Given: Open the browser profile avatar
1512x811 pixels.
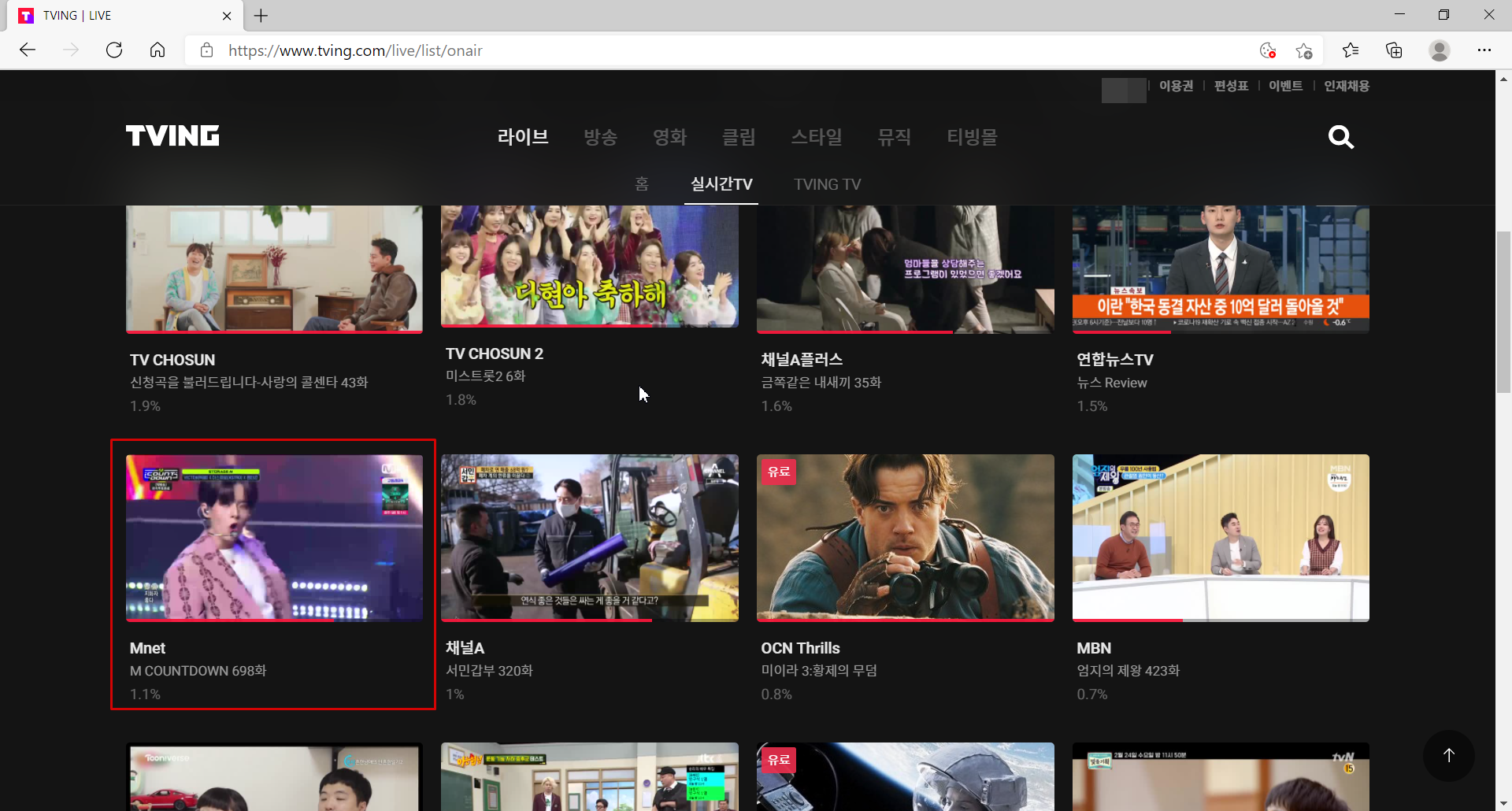Looking at the screenshot, I should point(1440,50).
